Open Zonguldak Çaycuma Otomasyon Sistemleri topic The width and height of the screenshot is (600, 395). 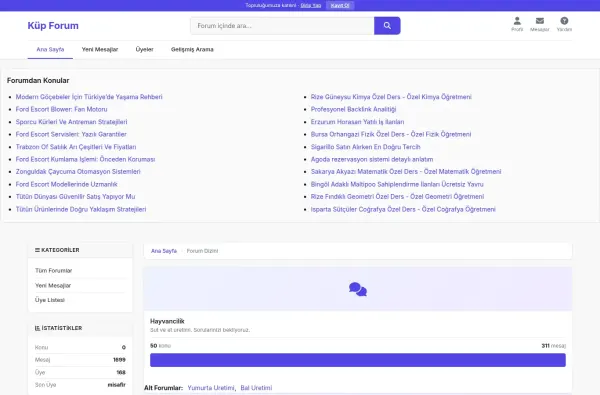tap(78, 171)
